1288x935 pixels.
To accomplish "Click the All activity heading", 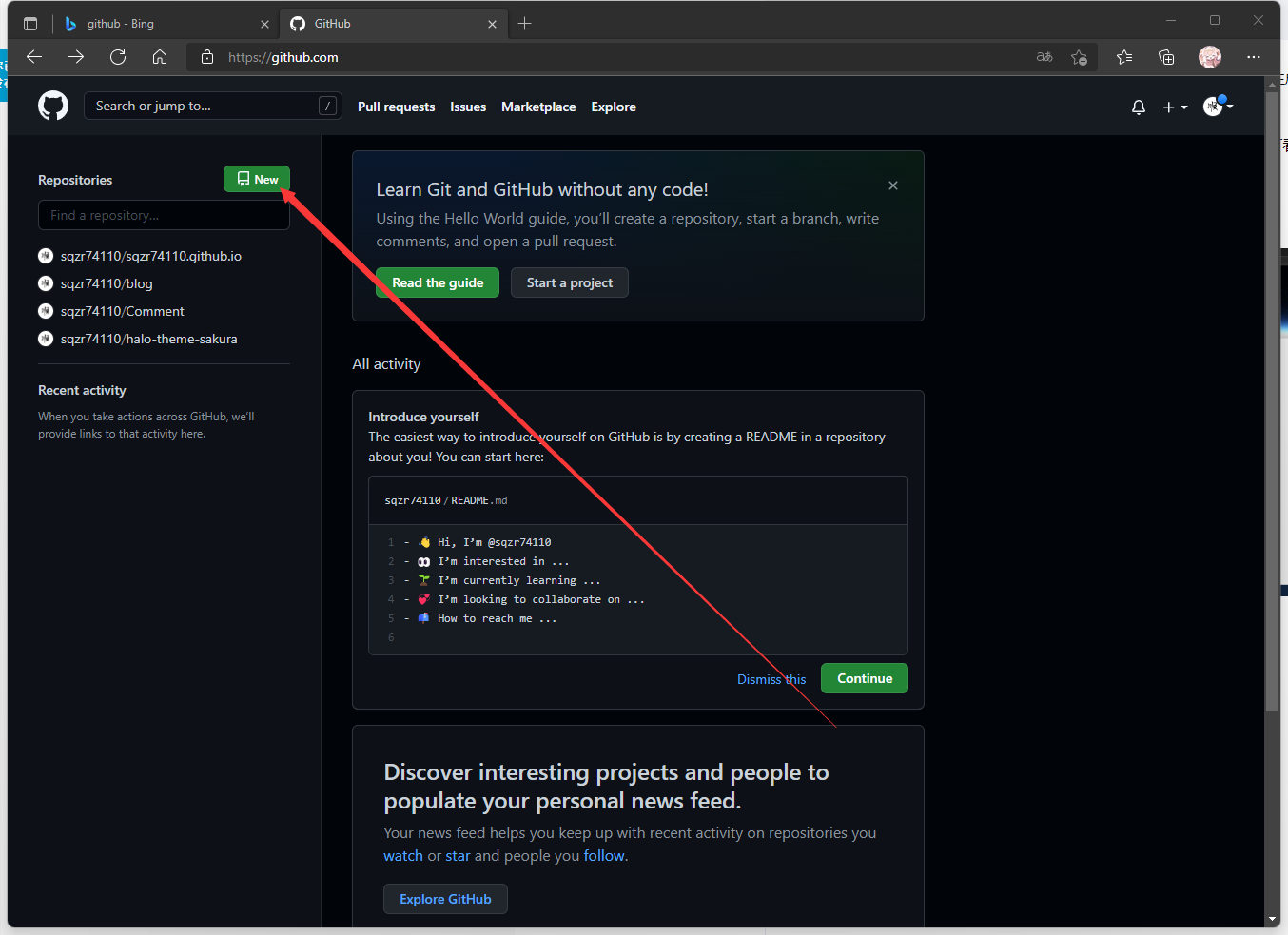I will (386, 364).
